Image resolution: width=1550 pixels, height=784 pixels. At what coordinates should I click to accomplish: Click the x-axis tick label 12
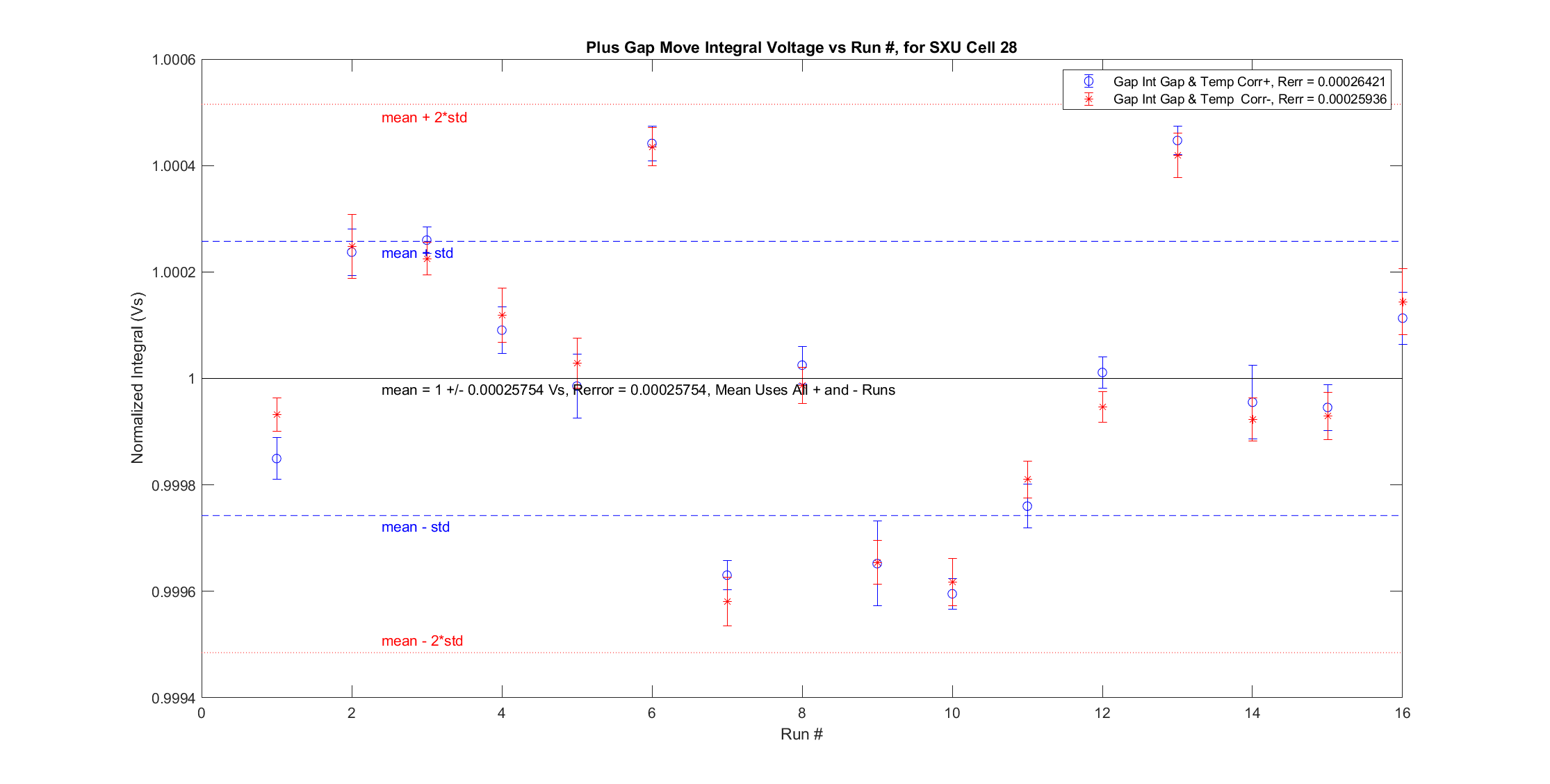(1102, 713)
